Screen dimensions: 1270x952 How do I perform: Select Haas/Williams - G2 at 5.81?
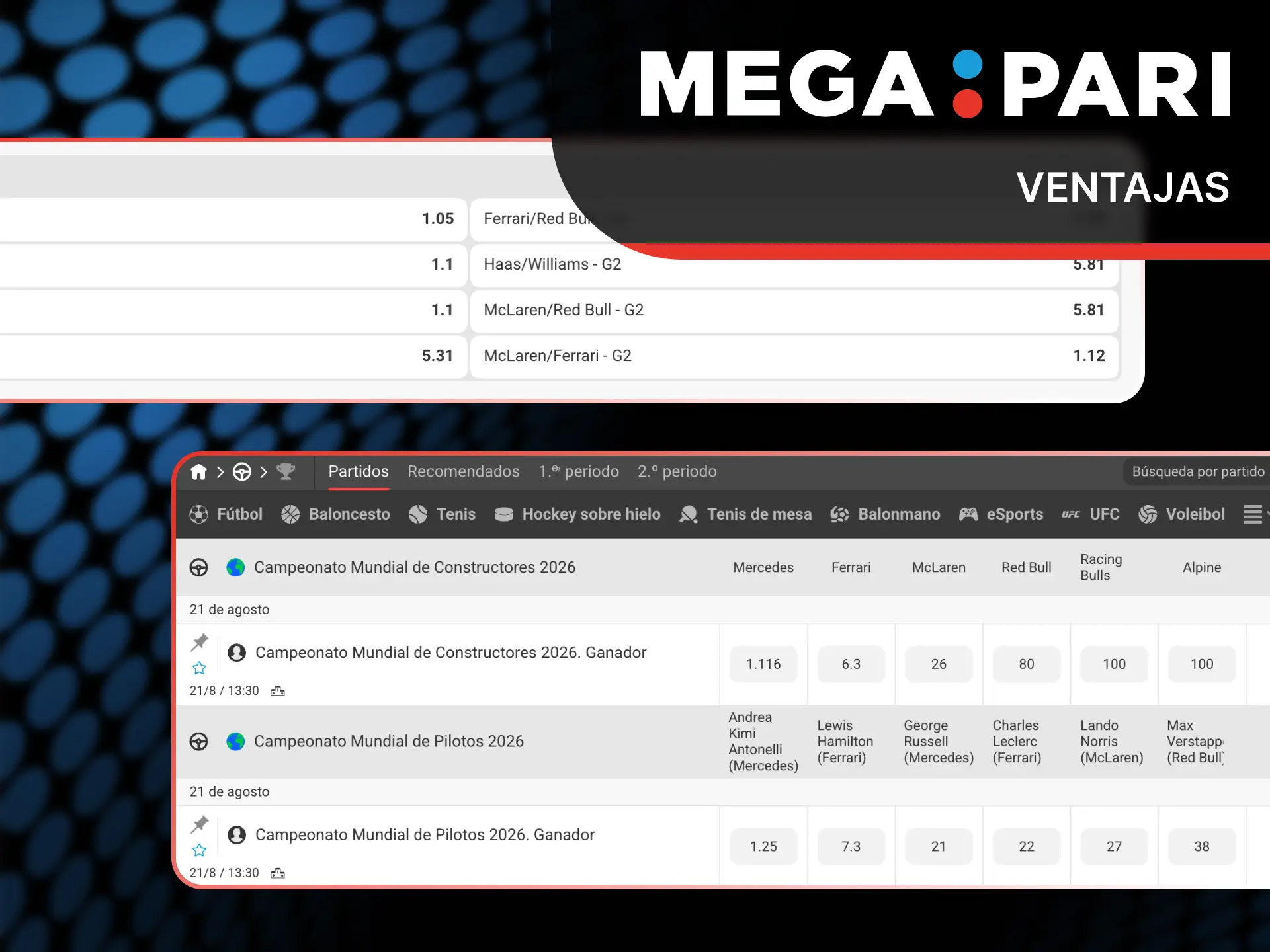[x=794, y=264]
